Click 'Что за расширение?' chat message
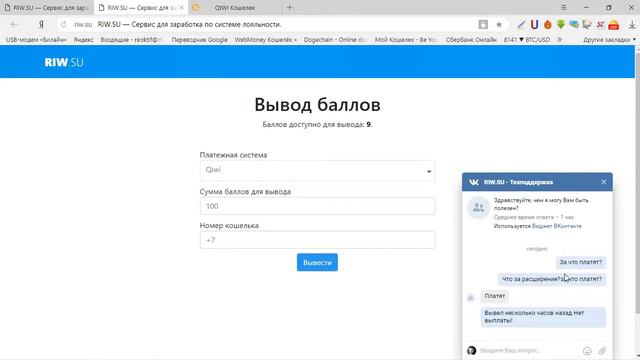The width and height of the screenshot is (640, 360). click(551, 279)
